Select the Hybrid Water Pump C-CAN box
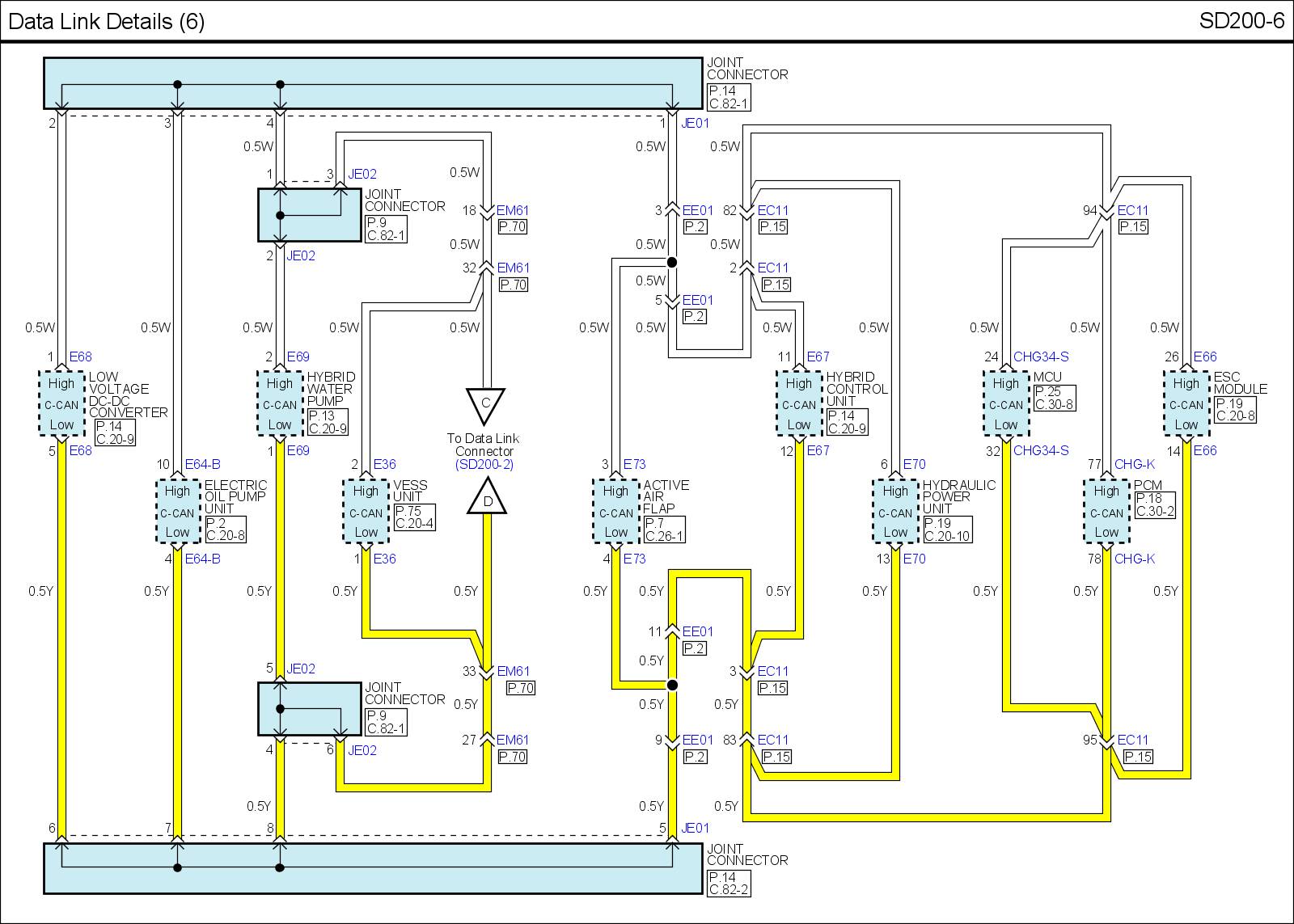This screenshot has height=924, width=1294. point(280,404)
